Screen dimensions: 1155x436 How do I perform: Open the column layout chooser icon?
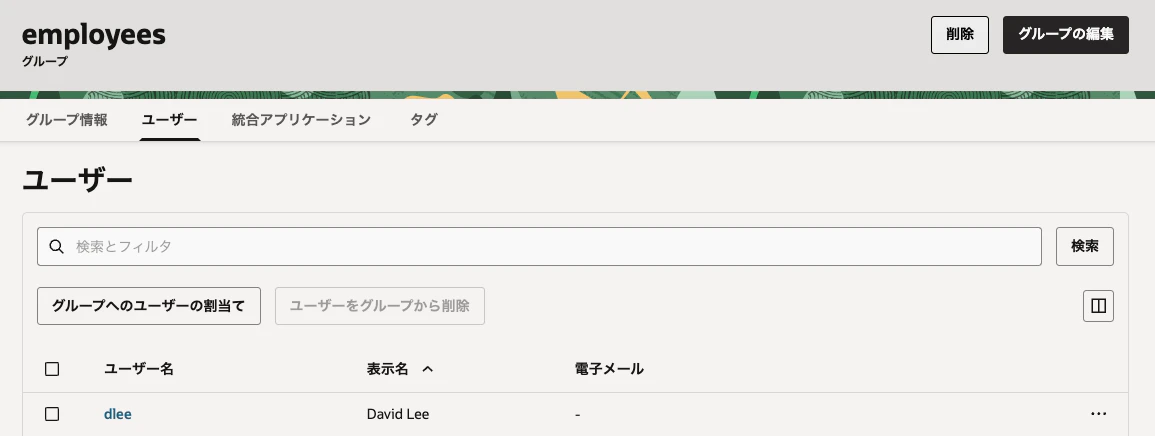[1098, 306]
